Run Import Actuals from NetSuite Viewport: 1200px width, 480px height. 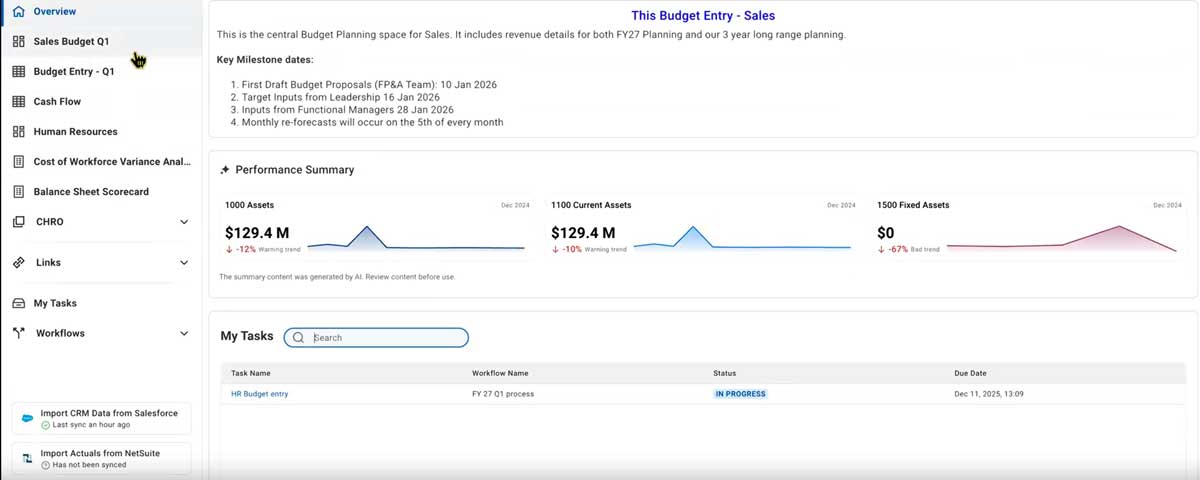pos(100,453)
